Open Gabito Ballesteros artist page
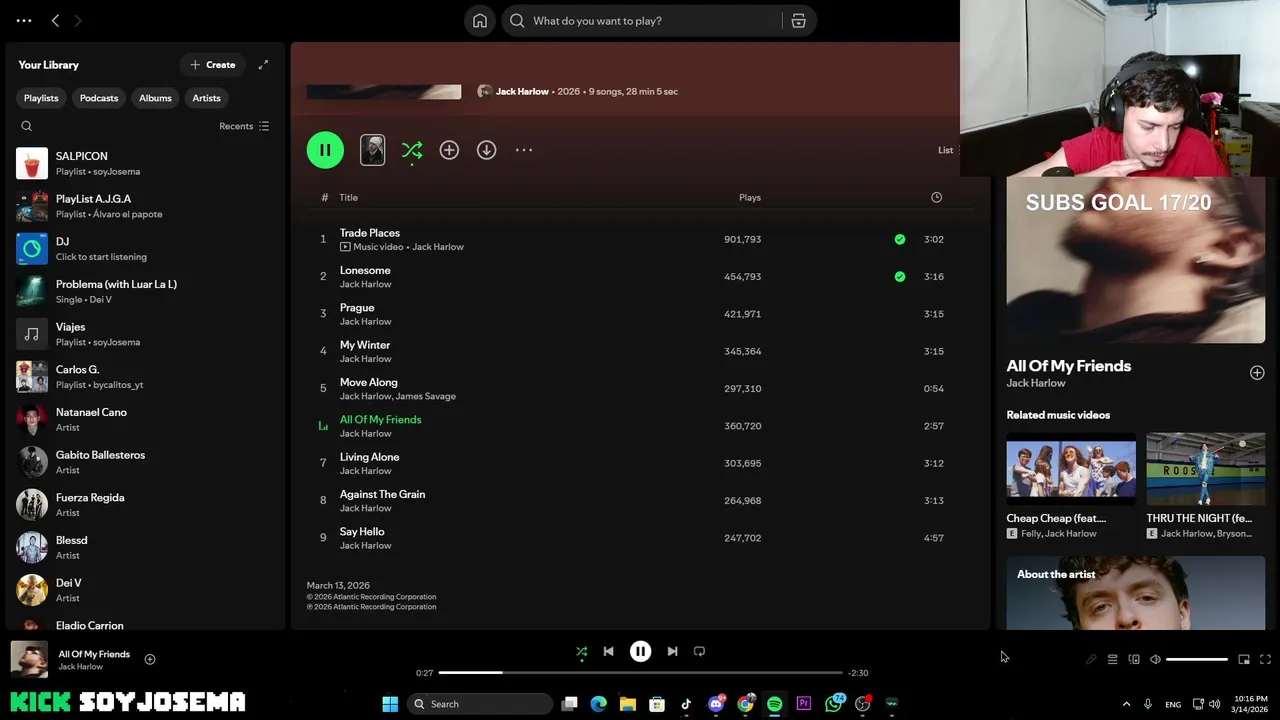 (x=145, y=462)
